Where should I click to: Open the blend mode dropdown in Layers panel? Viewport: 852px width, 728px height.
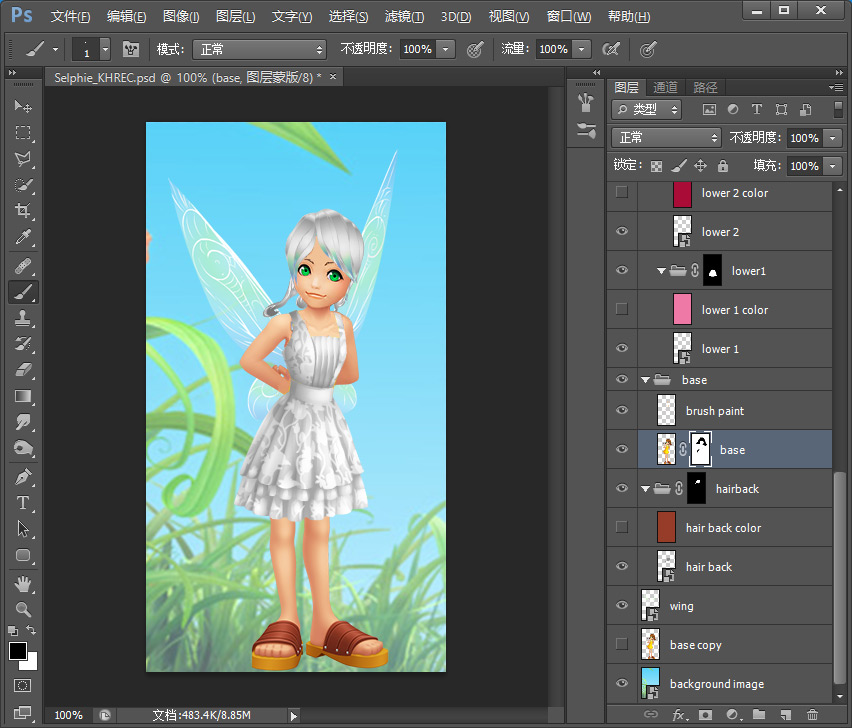click(x=666, y=137)
